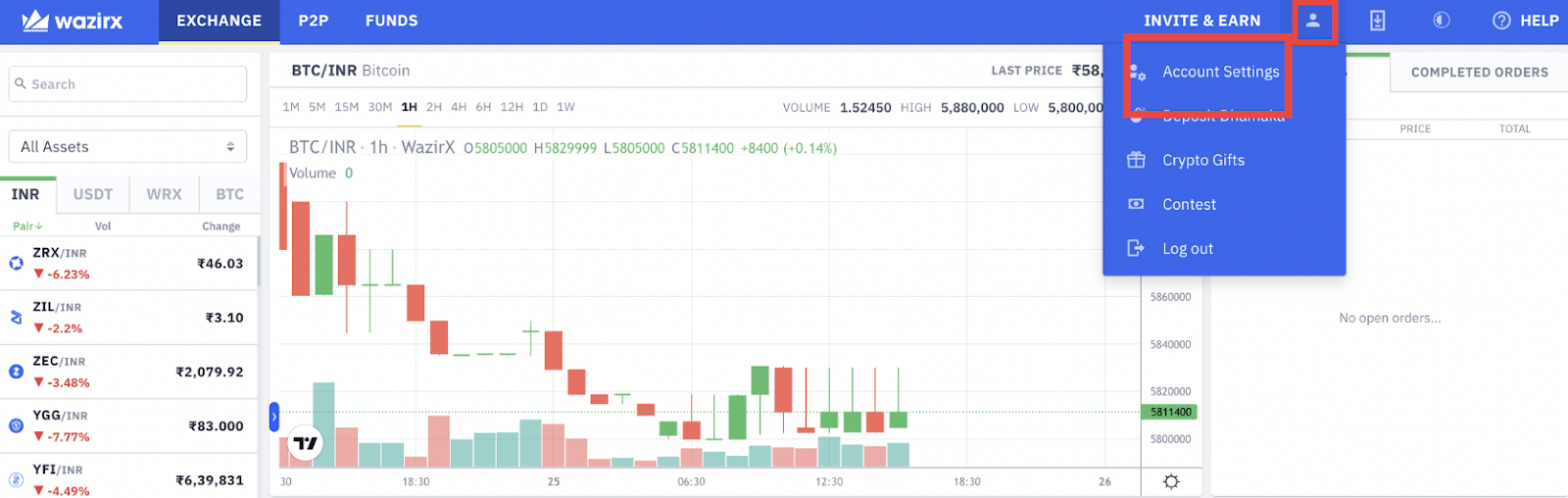Select 15M chart interval

(346, 107)
